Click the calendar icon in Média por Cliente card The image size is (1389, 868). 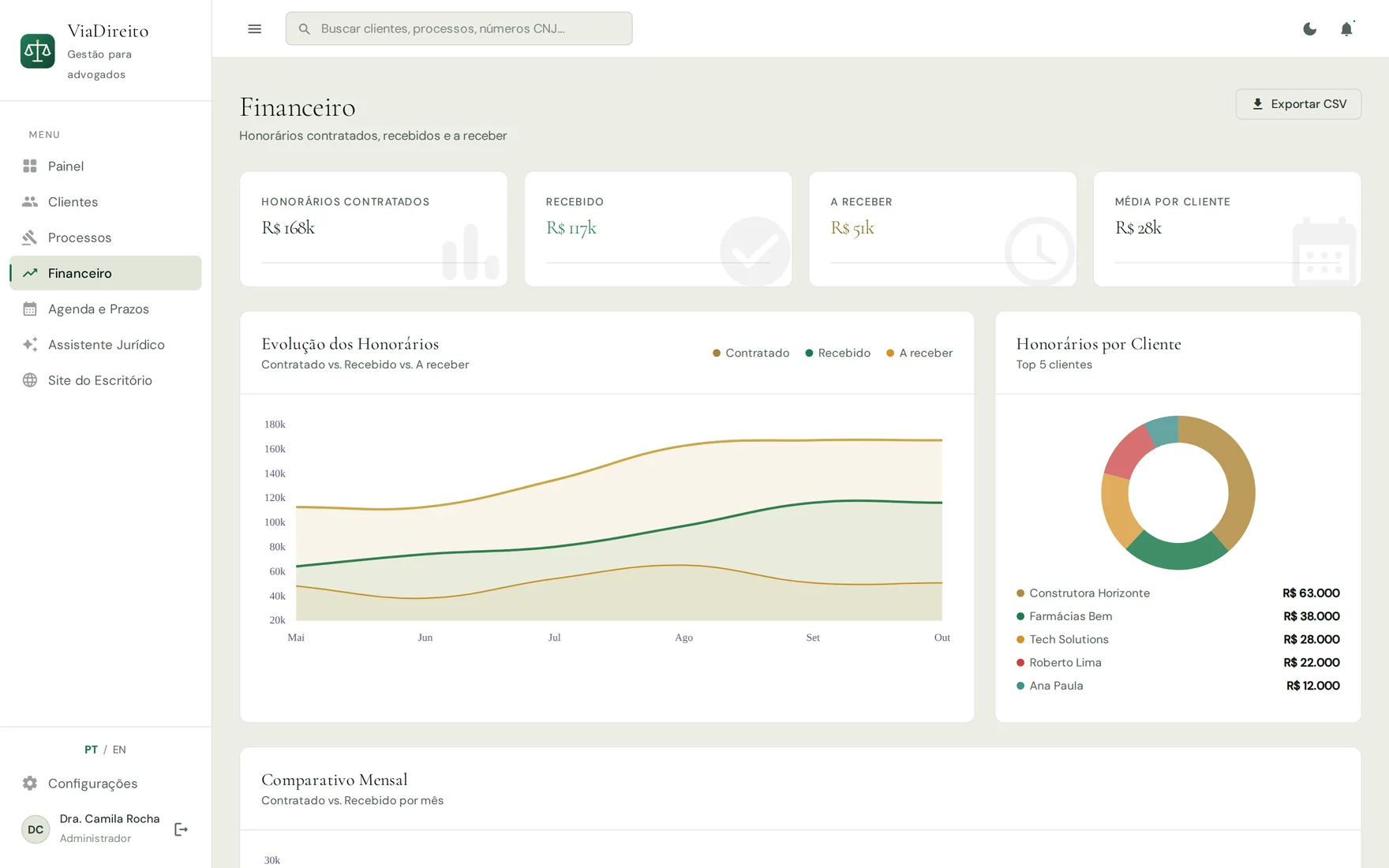pos(1324,252)
